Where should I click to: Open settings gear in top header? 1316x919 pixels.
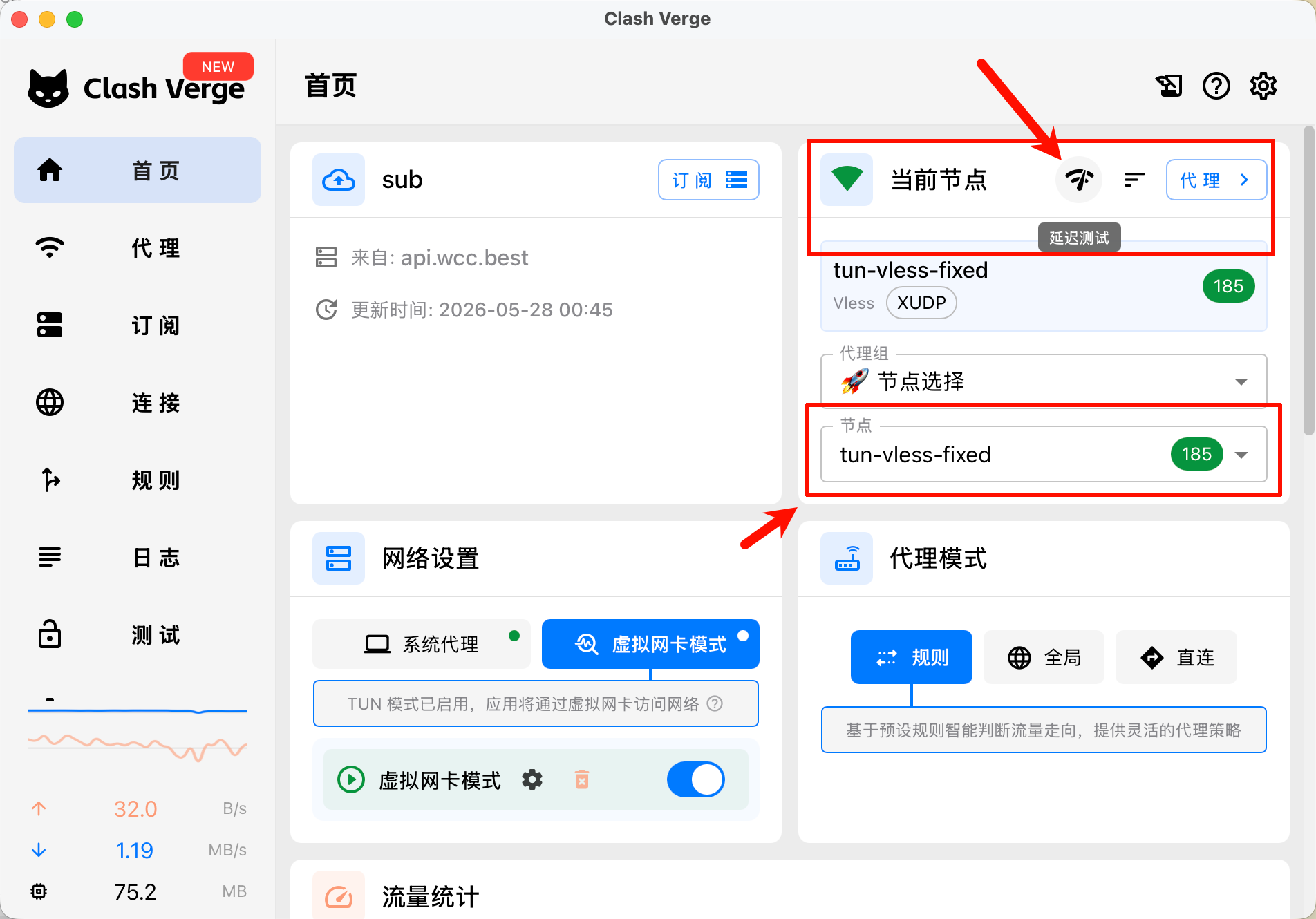pyautogui.click(x=1263, y=86)
